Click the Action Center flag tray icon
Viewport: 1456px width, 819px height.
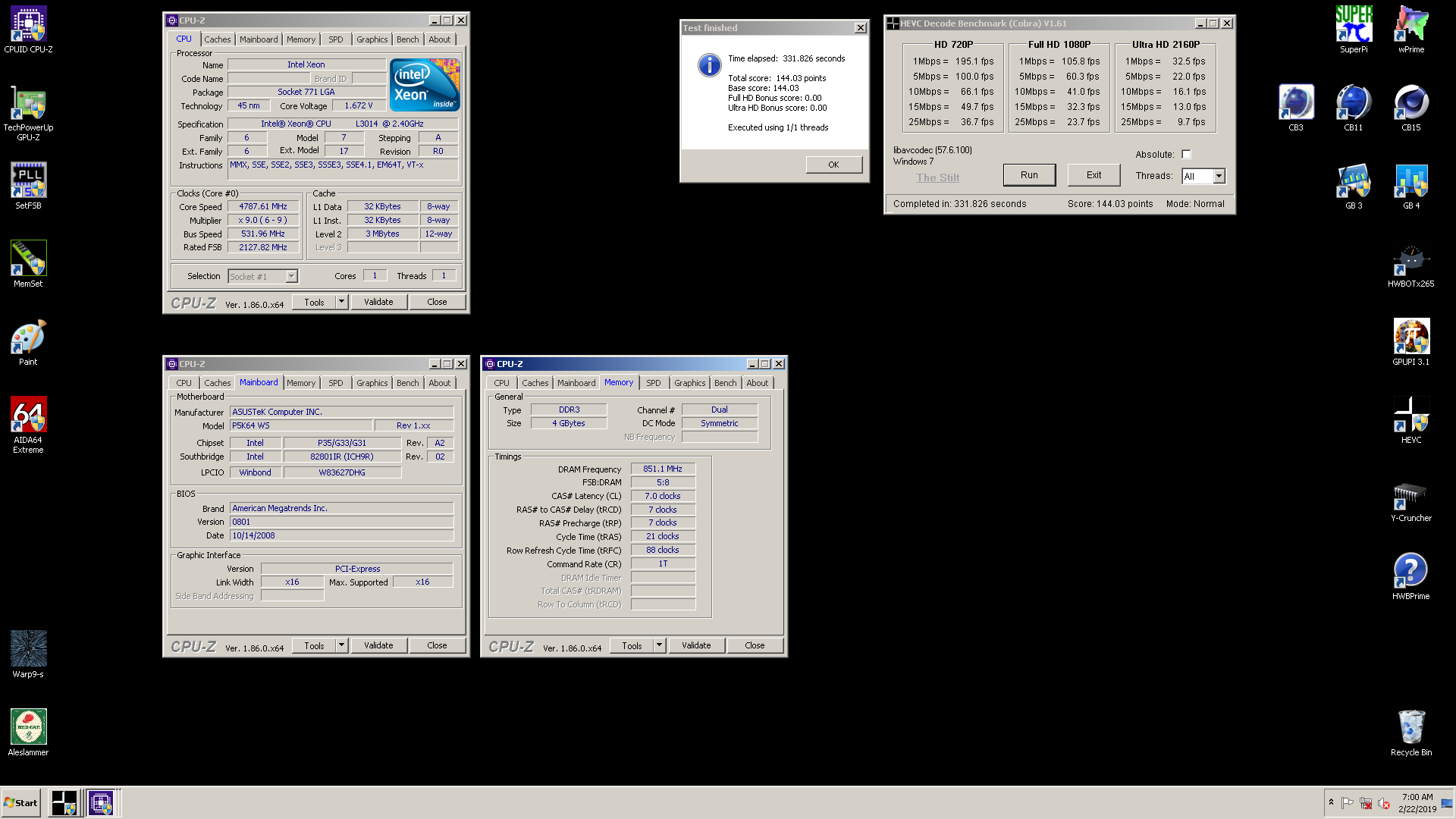pos(1348,803)
